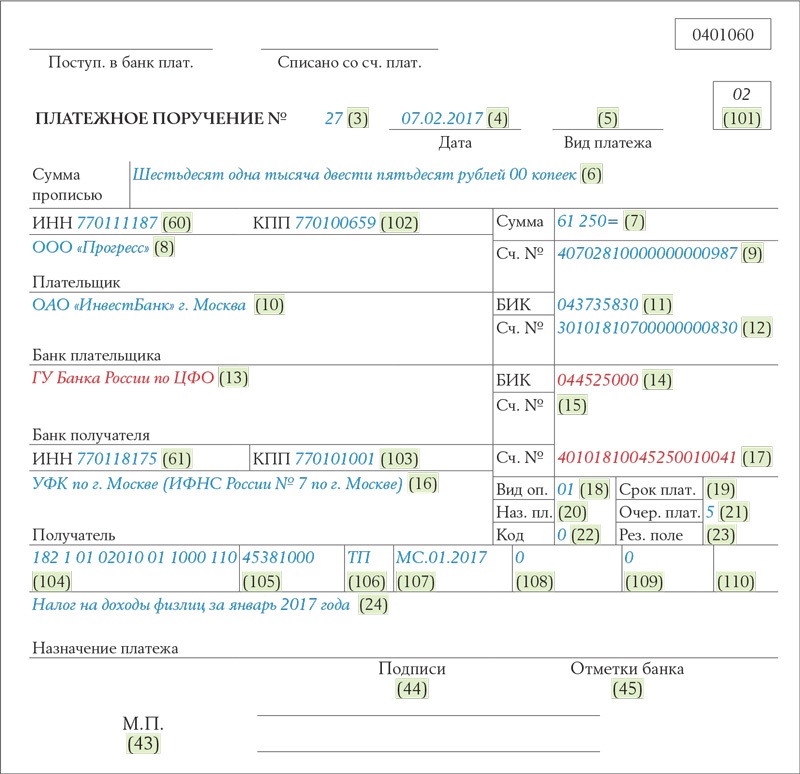
Task: Click recipient name УФК по г. Москве
Action: coord(217,485)
